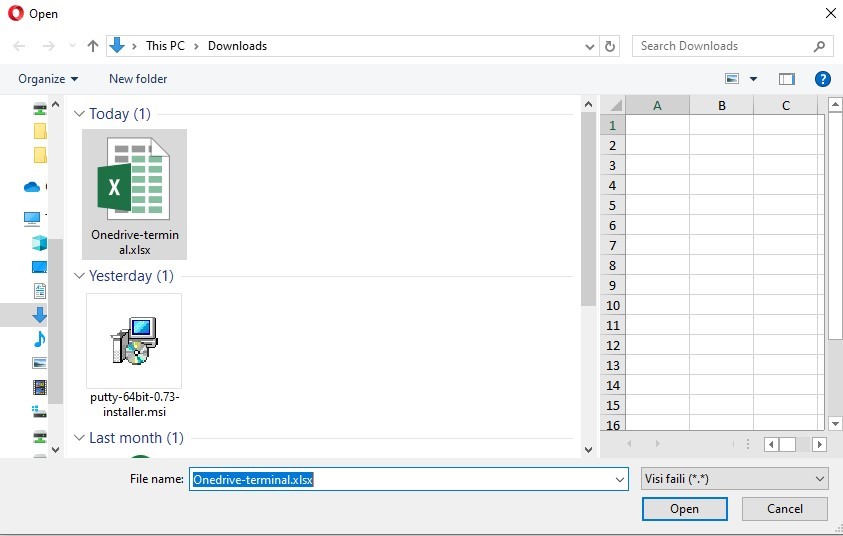Cancel the Open dialog
The height and width of the screenshot is (536, 843).
click(784, 509)
